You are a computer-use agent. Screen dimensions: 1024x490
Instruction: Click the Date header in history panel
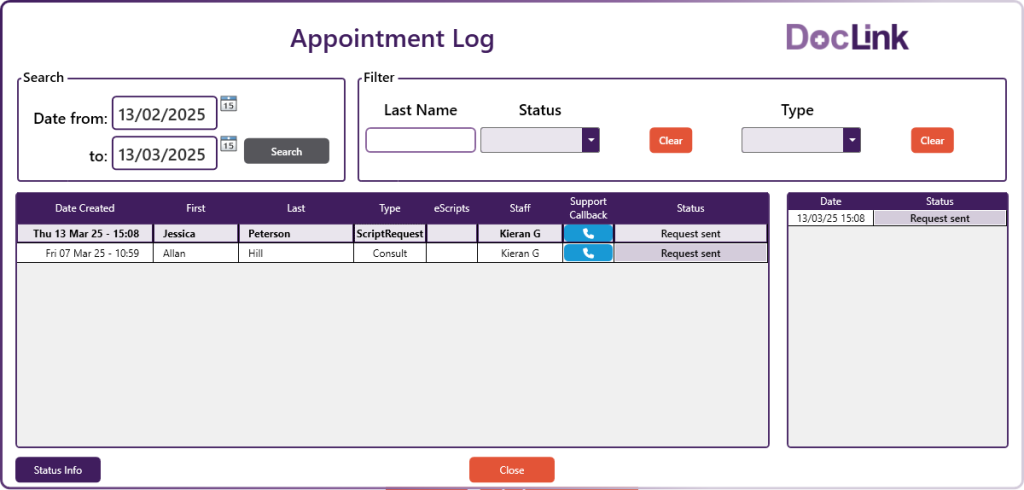click(831, 201)
